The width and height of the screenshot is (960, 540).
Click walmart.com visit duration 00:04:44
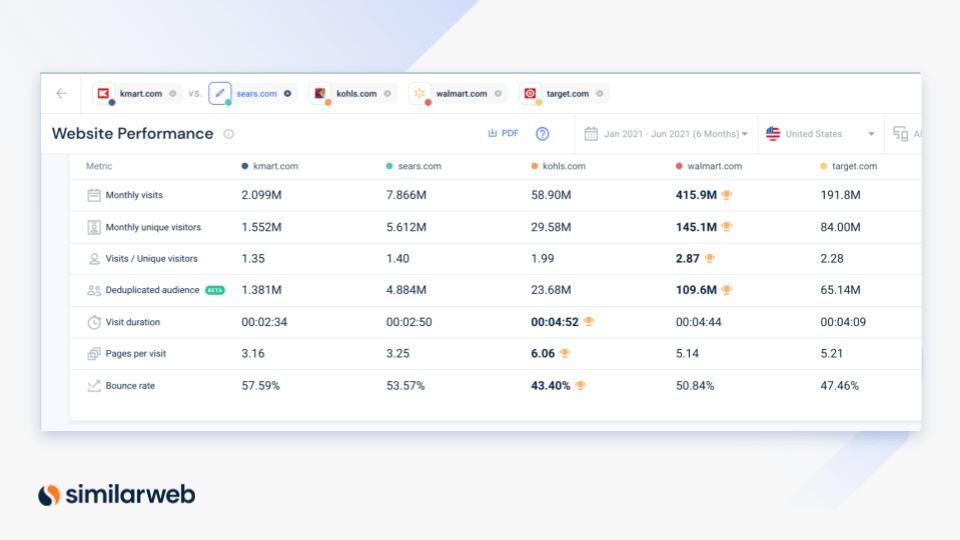[699, 322]
